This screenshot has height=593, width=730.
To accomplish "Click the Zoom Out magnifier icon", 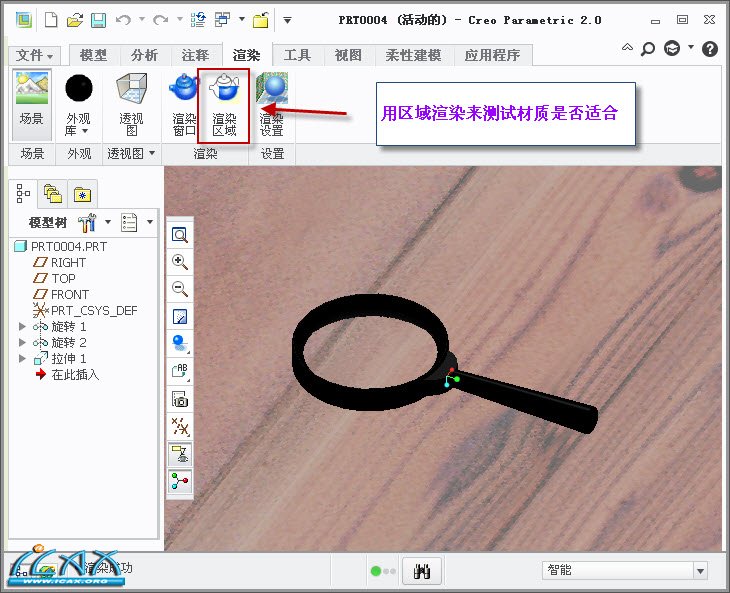I will click(x=180, y=289).
